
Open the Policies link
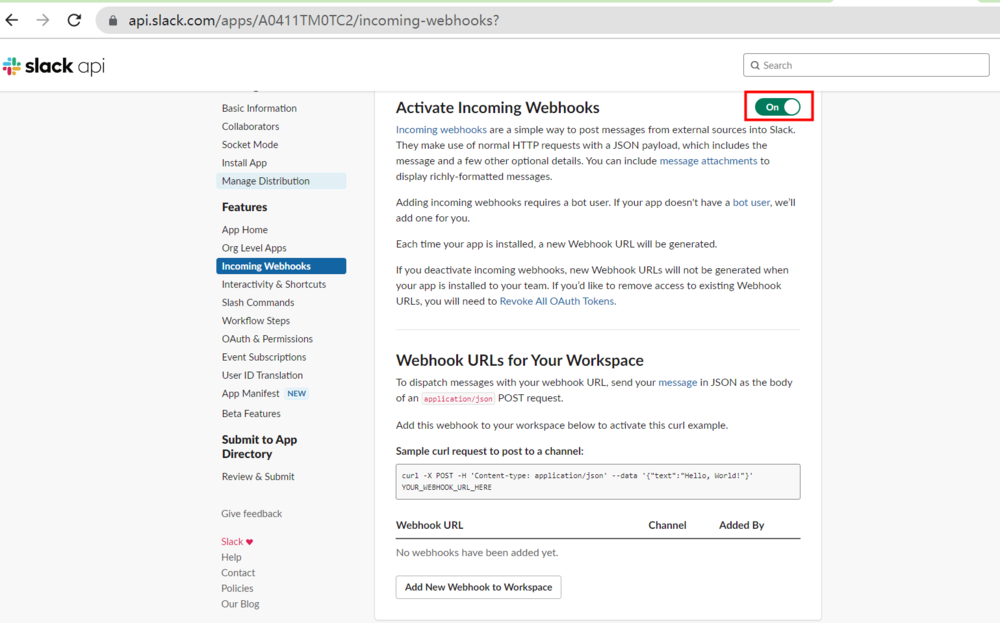[237, 589]
